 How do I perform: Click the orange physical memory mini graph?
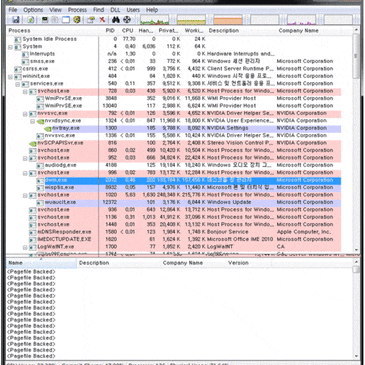pyautogui.click(x=228, y=20)
